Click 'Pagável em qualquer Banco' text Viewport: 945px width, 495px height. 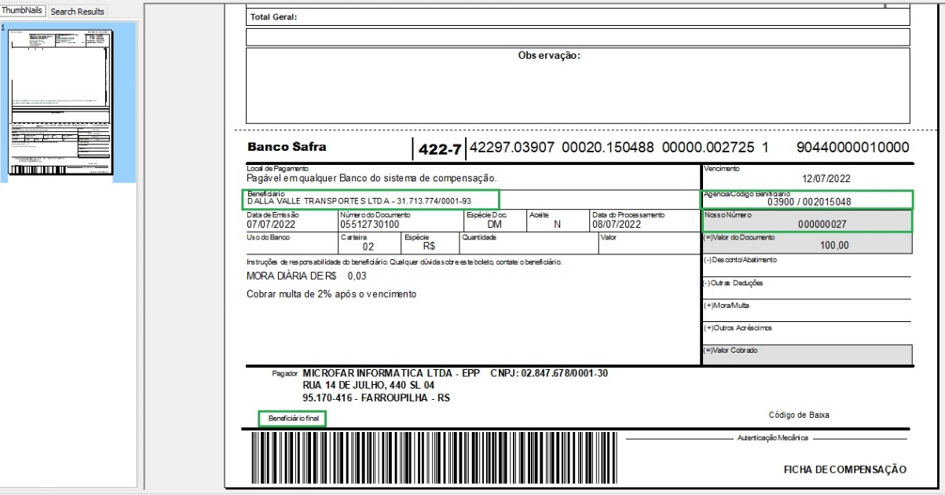point(371,178)
